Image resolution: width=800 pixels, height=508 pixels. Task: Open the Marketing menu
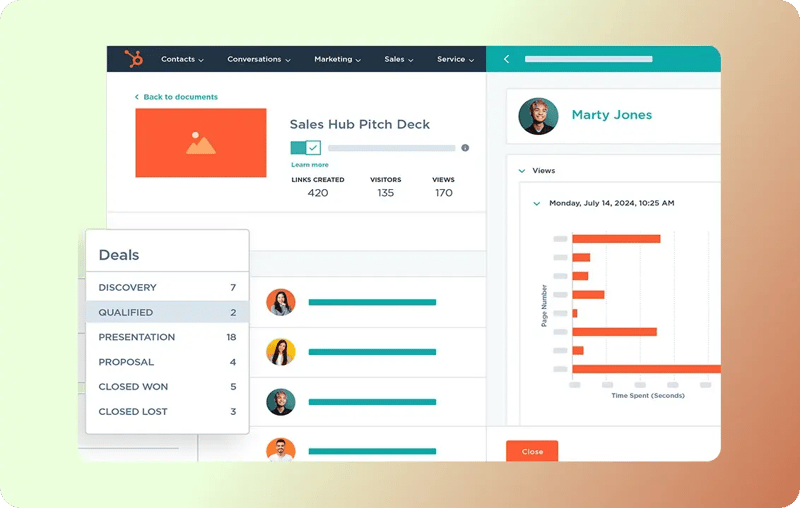point(337,59)
